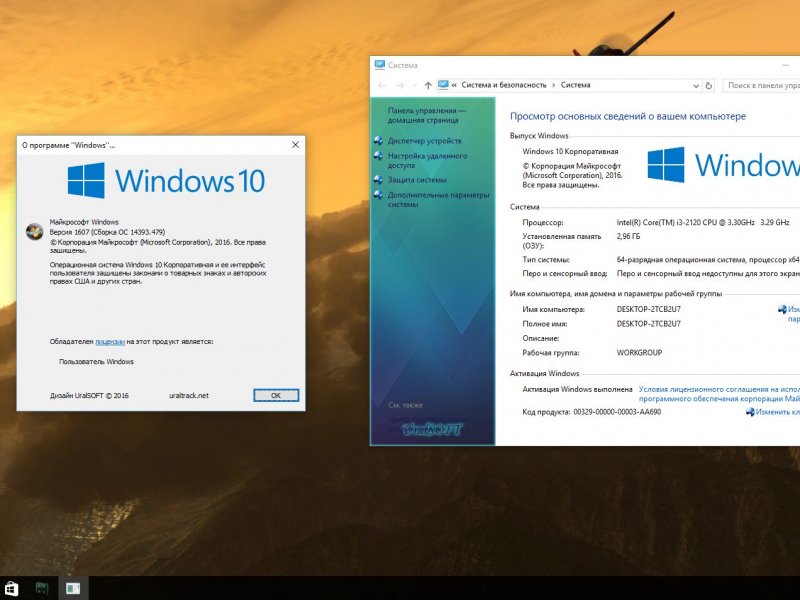
Task: Click shield icon beside Настройка удаленного доступа
Action: tap(378, 156)
